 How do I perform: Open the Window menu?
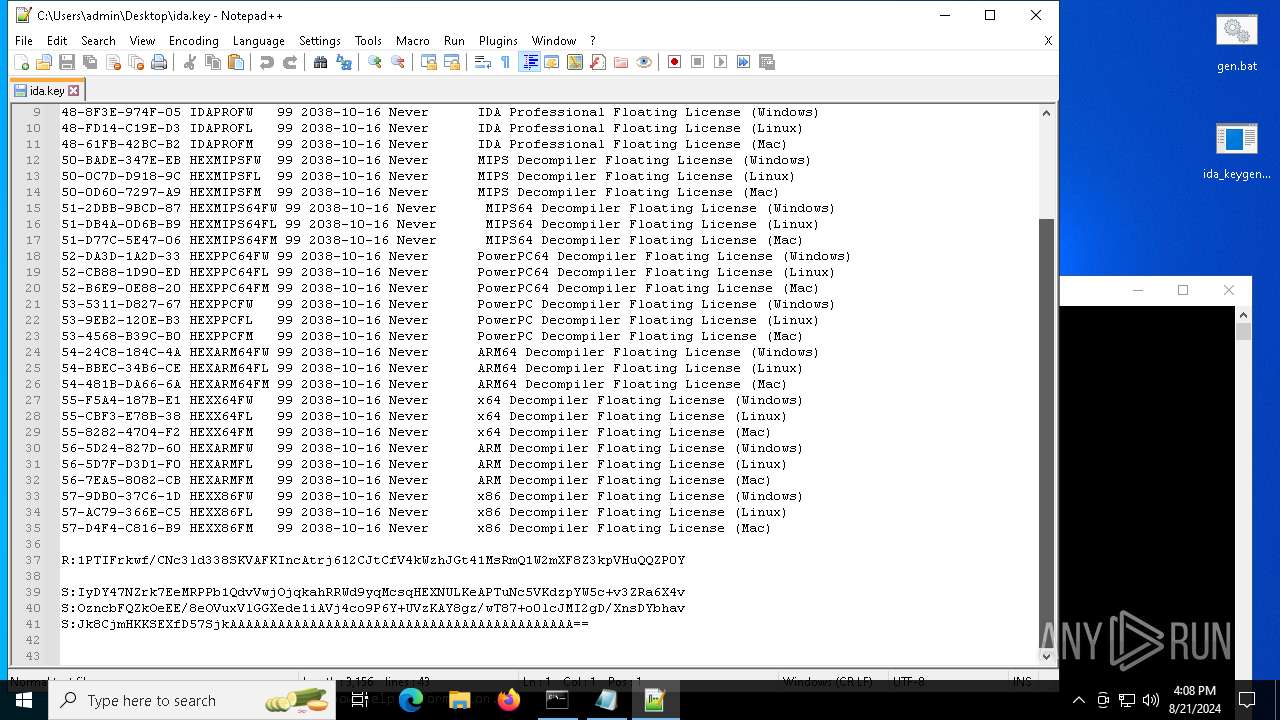[554, 41]
